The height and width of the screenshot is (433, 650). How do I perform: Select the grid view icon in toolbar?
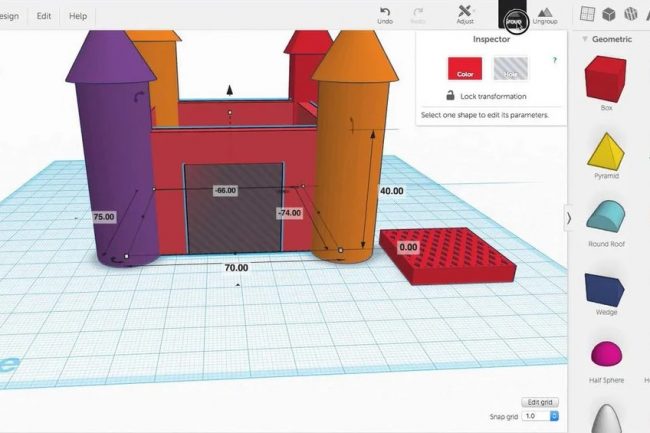pos(587,14)
